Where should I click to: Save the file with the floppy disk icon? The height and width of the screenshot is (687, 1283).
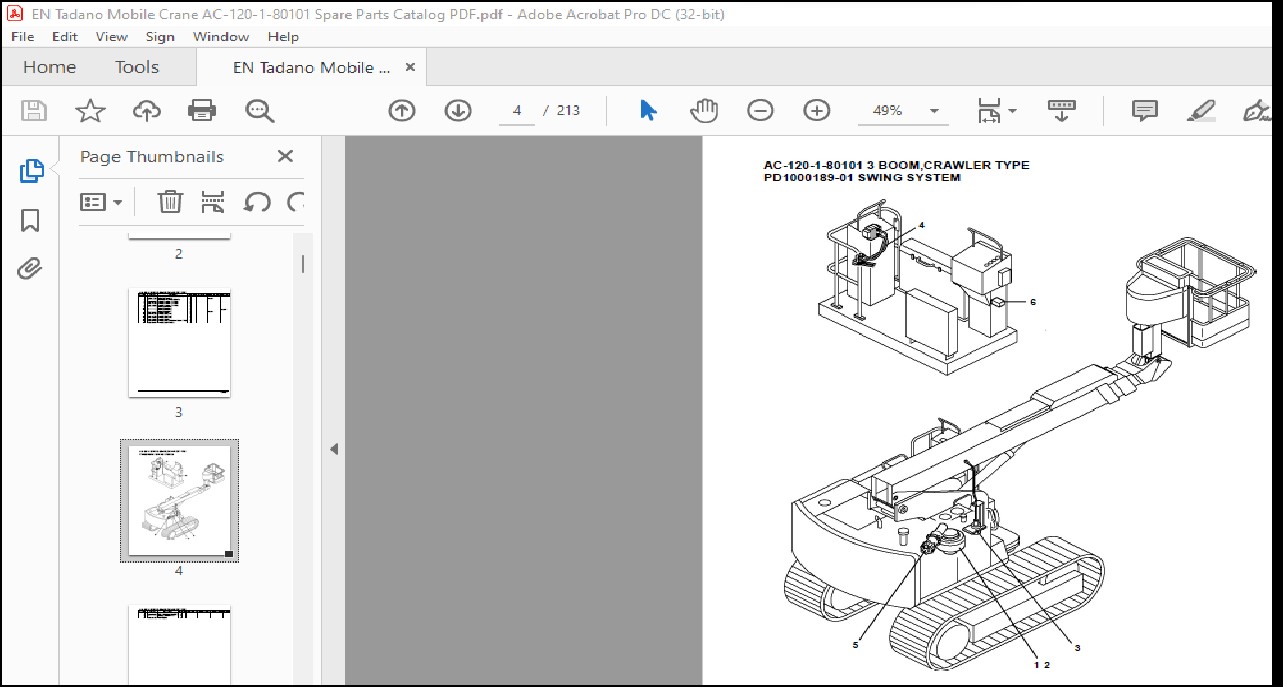coord(34,111)
